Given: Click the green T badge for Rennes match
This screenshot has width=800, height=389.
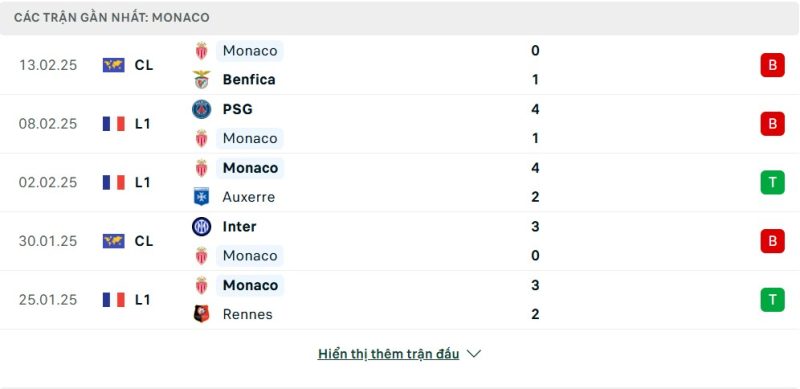Looking at the screenshot, I should (772, 300).
